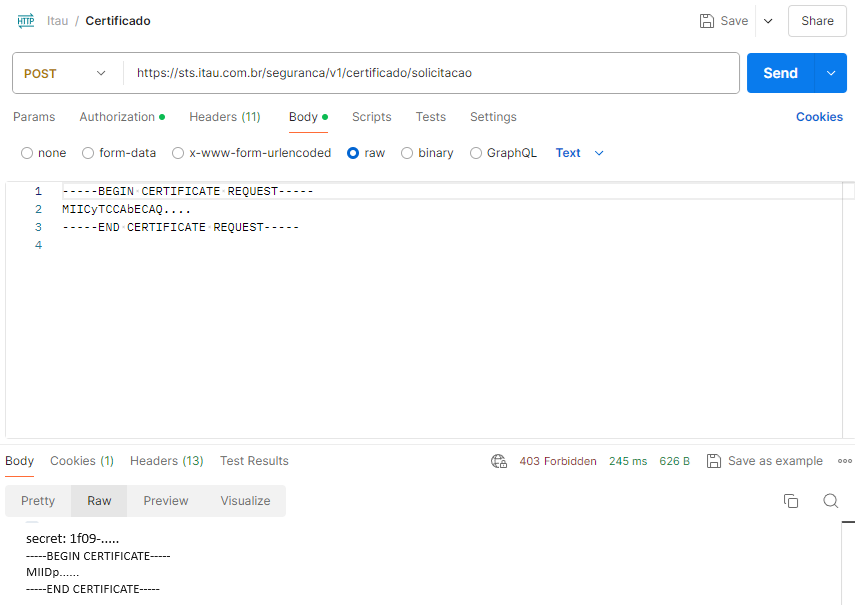The width and height of the screenshot is (855, 605).
Task: Click BEGIN CERTIFICATE line in response
Action: pos(98,556)
